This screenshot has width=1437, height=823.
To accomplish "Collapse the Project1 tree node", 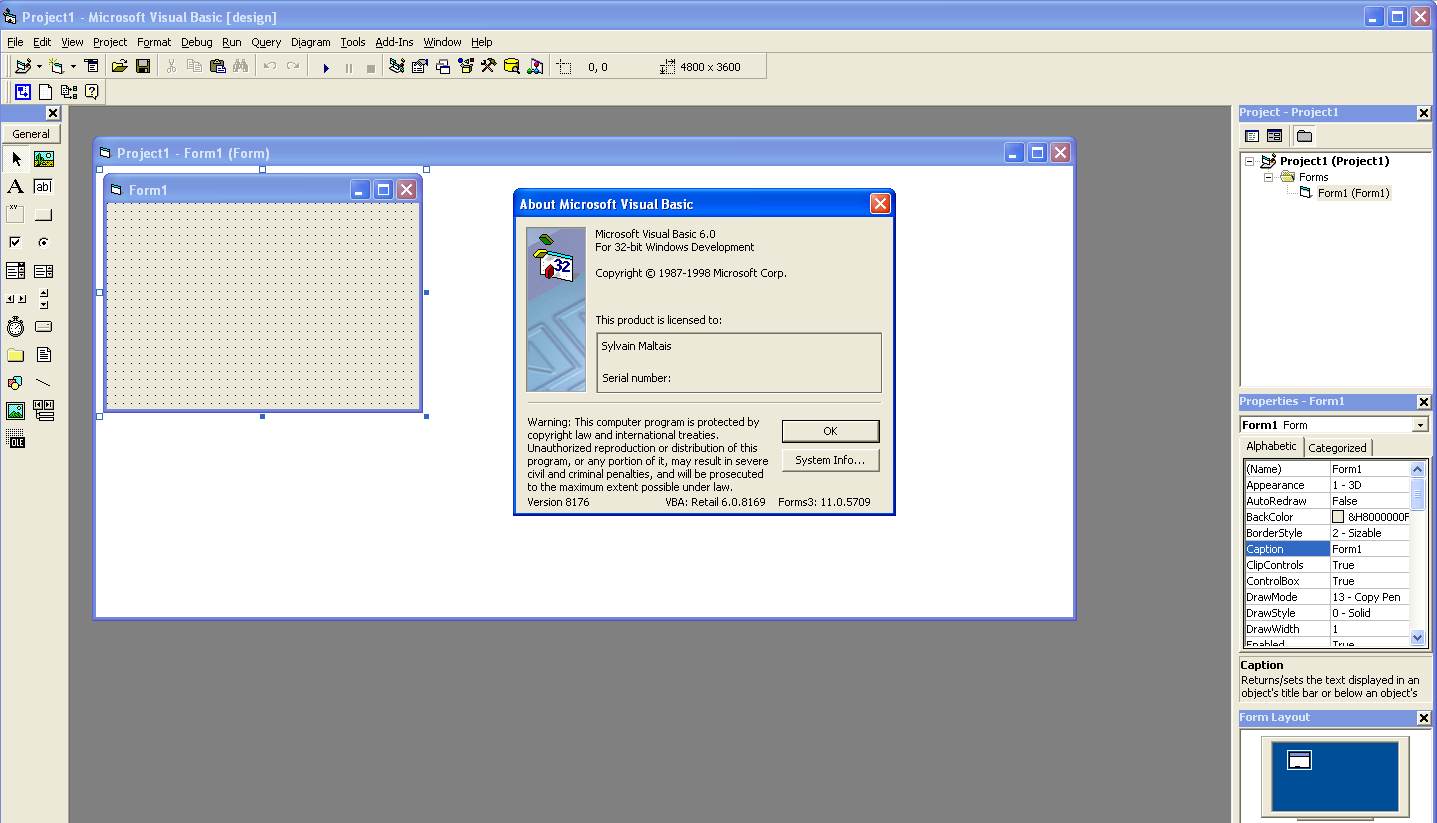I will click(1249, 161).
